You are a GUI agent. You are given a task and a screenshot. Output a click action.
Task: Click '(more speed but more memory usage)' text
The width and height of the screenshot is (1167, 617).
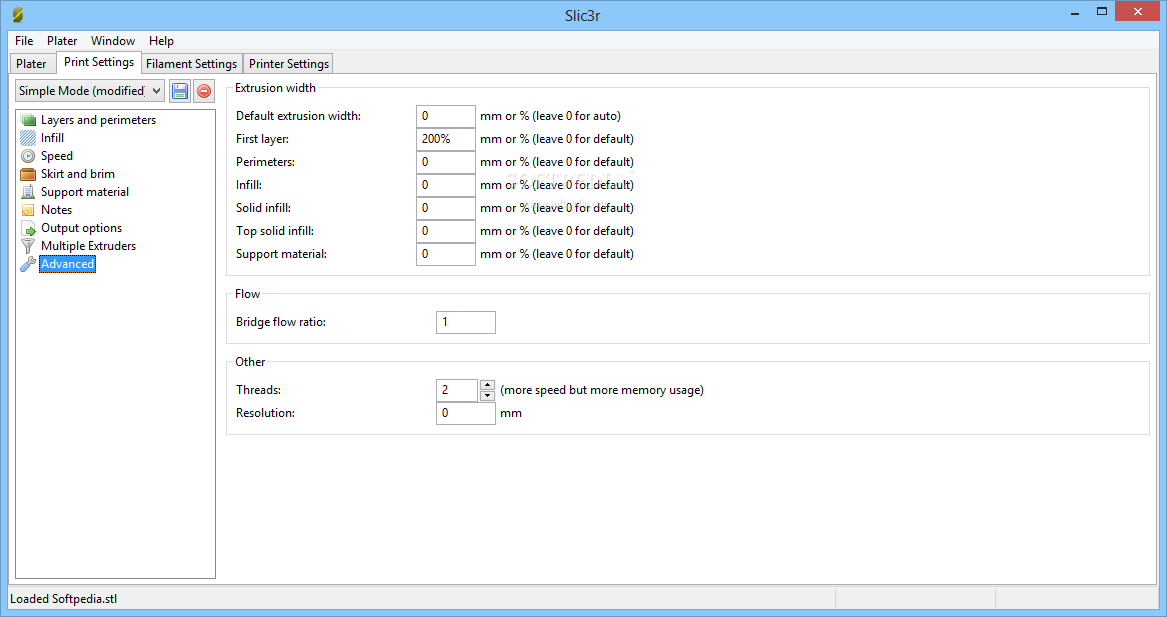point(602,390)
